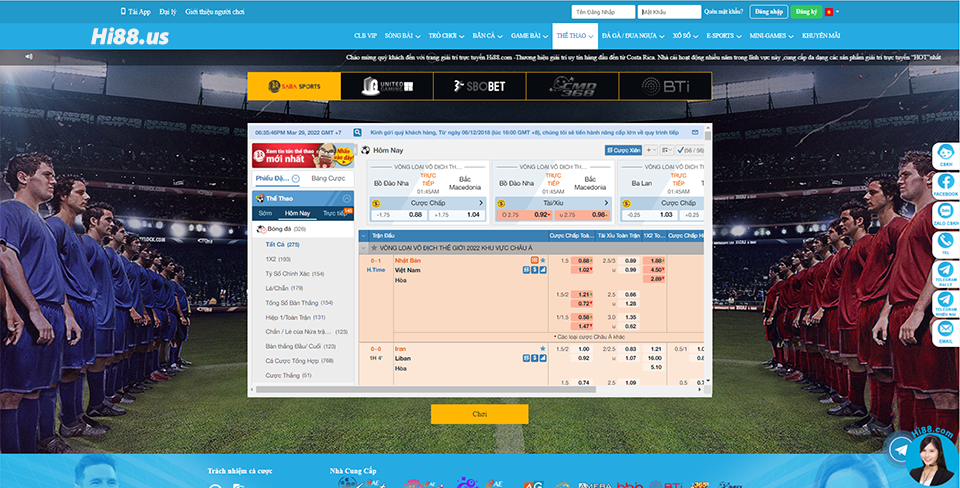Open Zalo CSKH sidebar icon
This screenshot has width=960, height=488.
(945, 214)
